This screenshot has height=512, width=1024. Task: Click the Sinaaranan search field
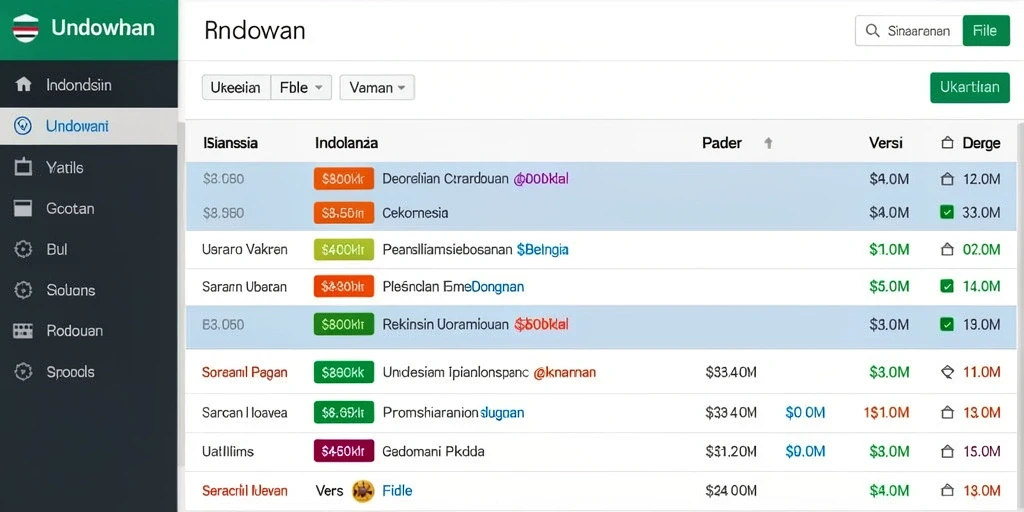tap(909, 31)
